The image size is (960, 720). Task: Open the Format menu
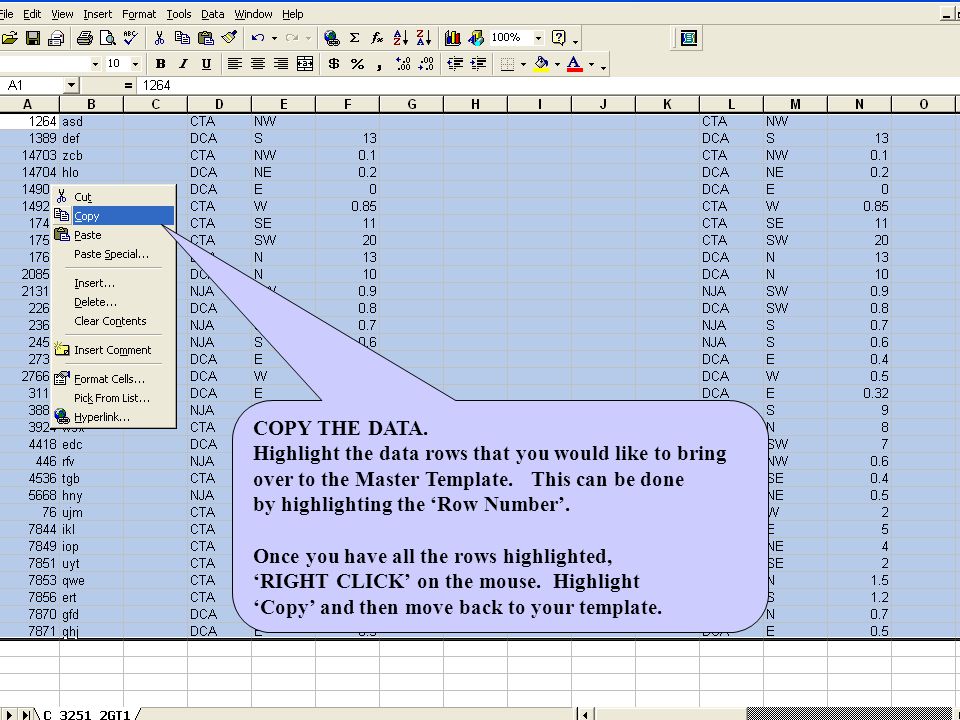139,13
